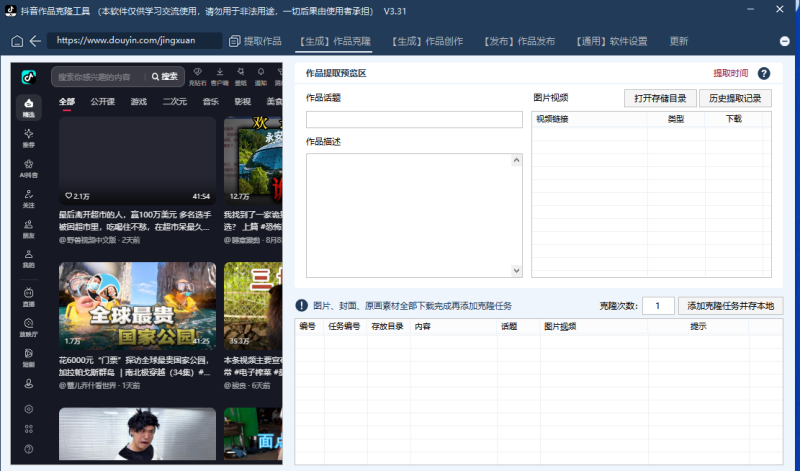The height and width of the screenshot is (471, 800).
Task: Open AI抖音 in the sidebar
Action: 29,168
